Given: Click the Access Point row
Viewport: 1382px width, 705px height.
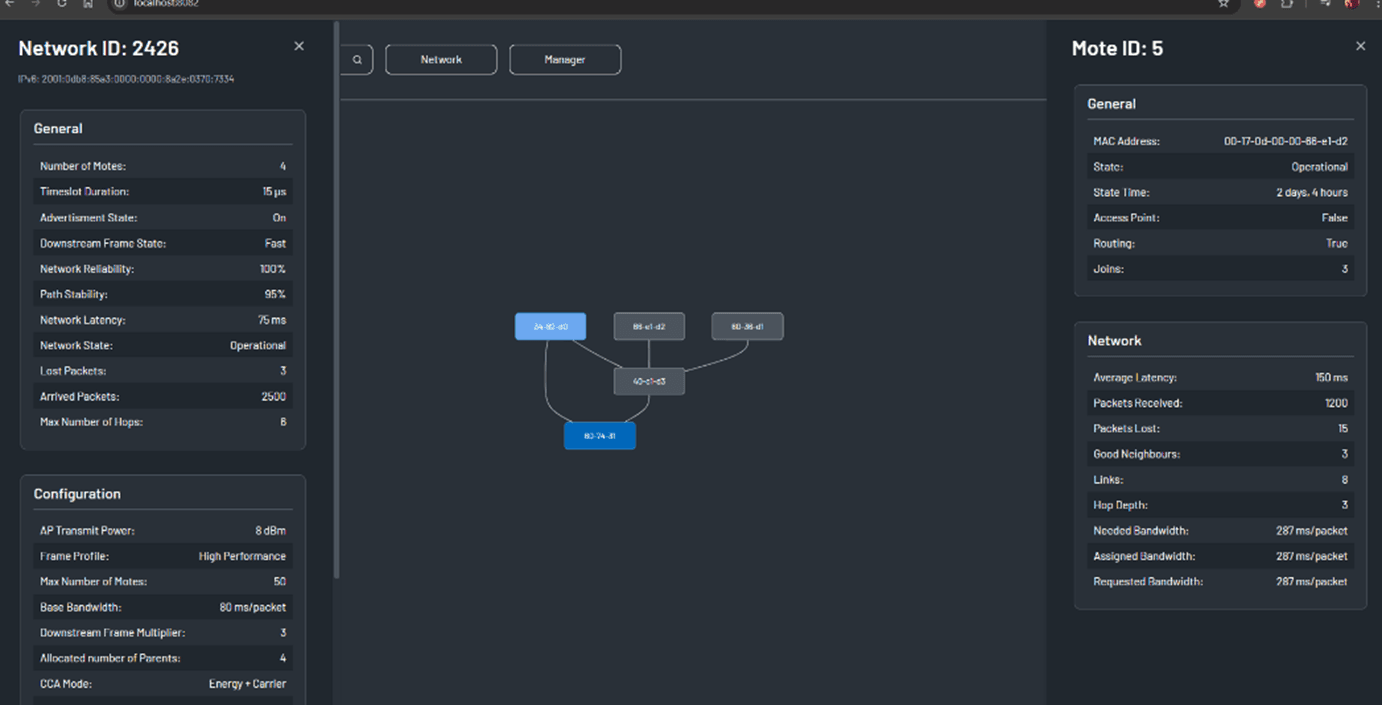Looking at the screenshot, I should 1220,218.
